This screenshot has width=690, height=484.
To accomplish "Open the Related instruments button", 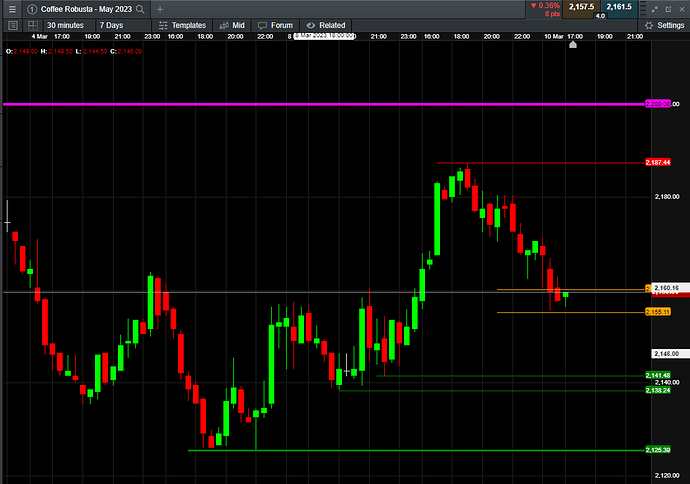I will (326, 26).
